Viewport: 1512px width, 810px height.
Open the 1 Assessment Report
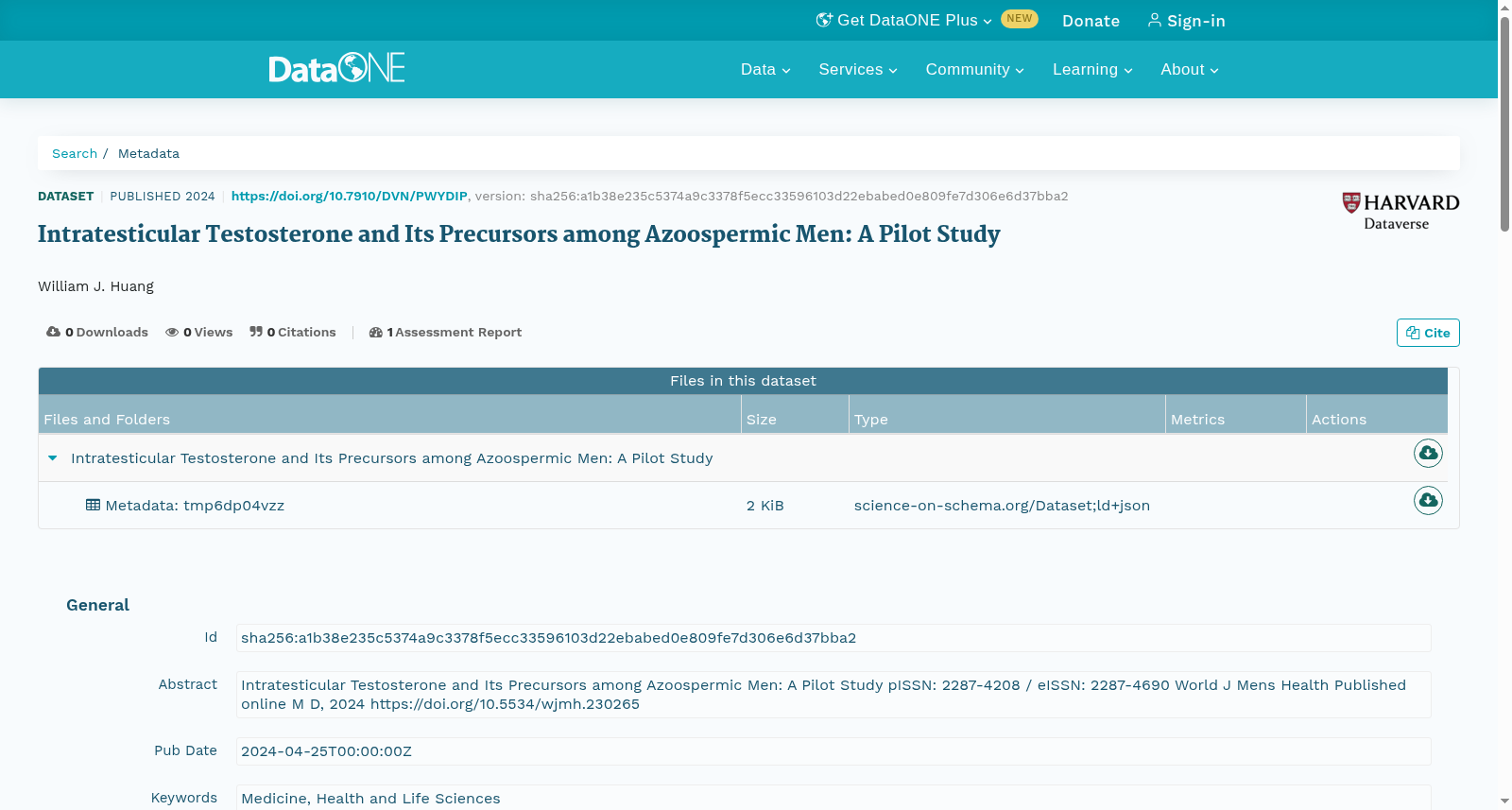(445, 332)
